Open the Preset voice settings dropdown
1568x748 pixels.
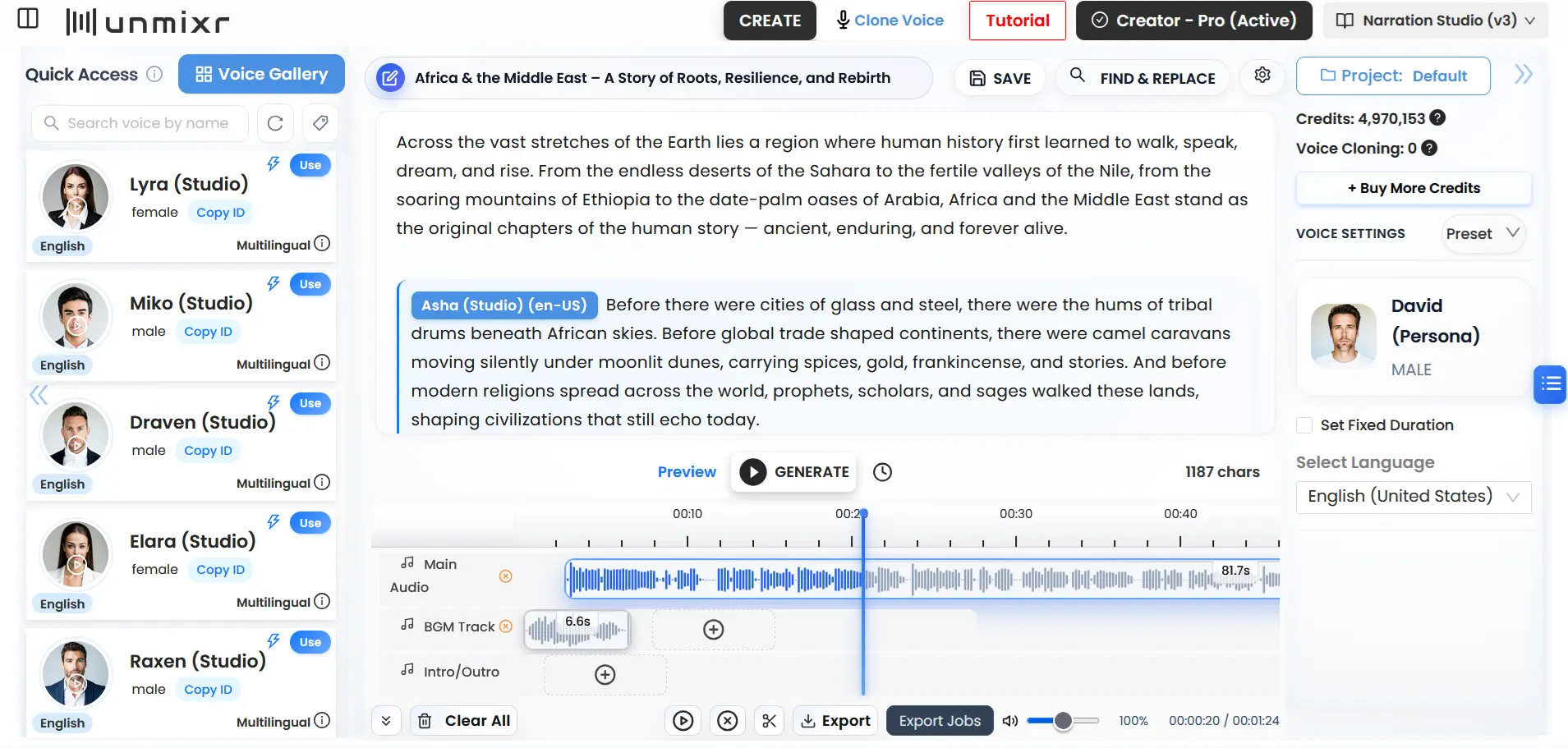[1483, 233]
